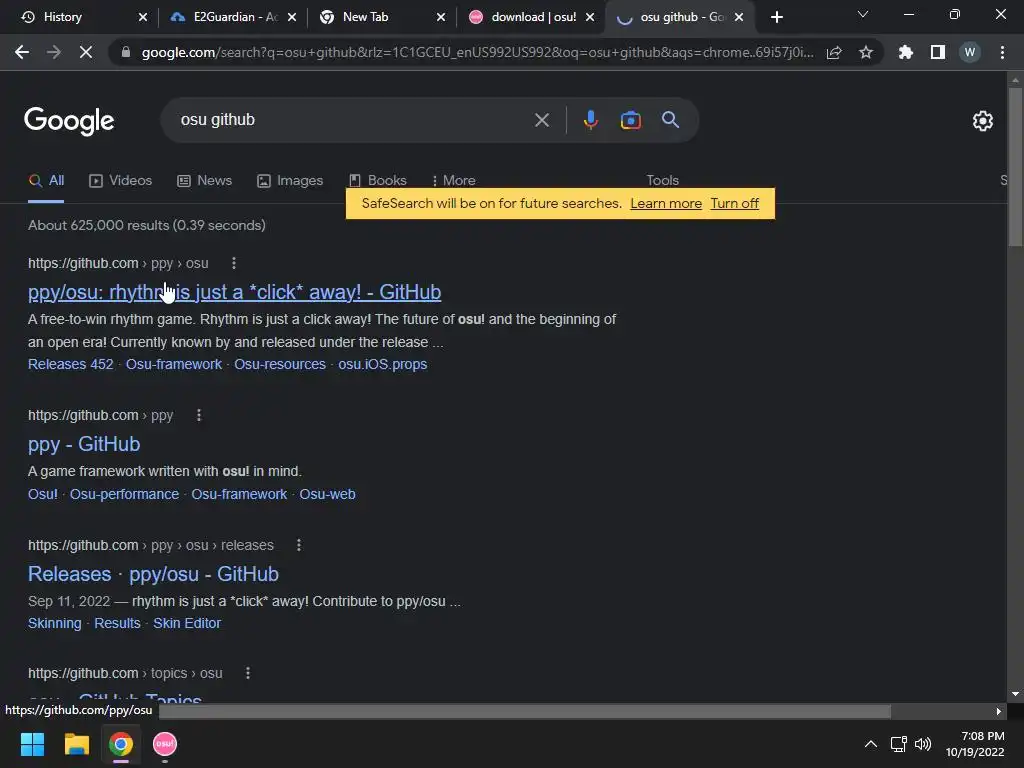Click Learn more about SafeSearch
The image size is (1024, 768).
665,204
